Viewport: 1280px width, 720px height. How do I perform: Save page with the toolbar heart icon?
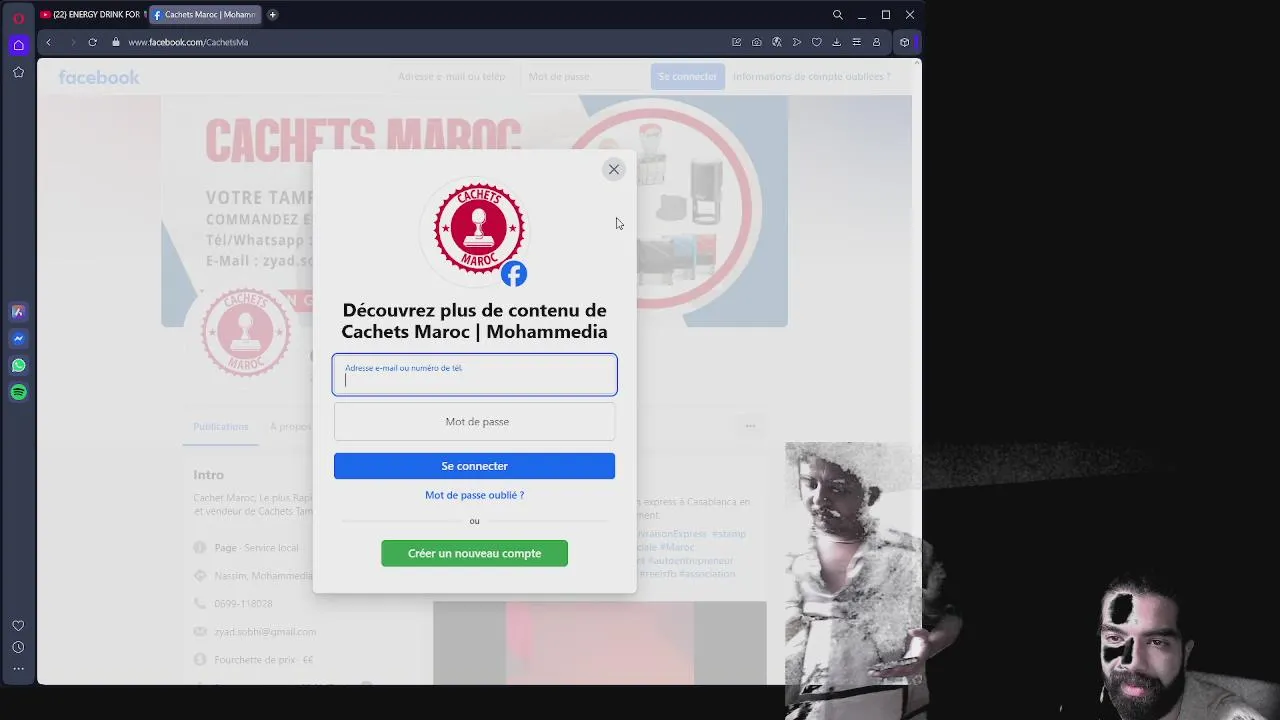pos(817,42)
